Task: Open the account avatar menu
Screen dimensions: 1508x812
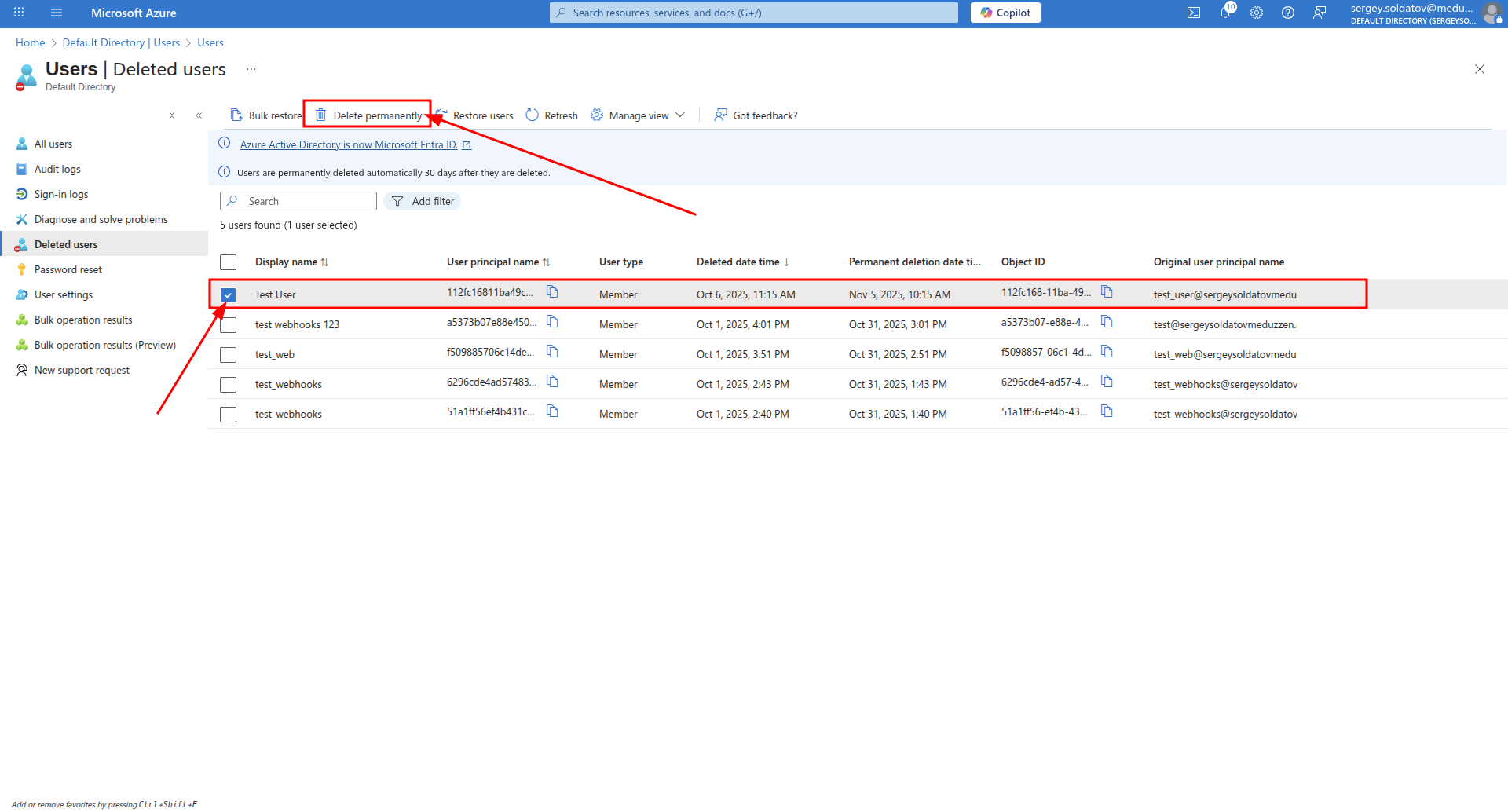Action: coord(1491,13)
